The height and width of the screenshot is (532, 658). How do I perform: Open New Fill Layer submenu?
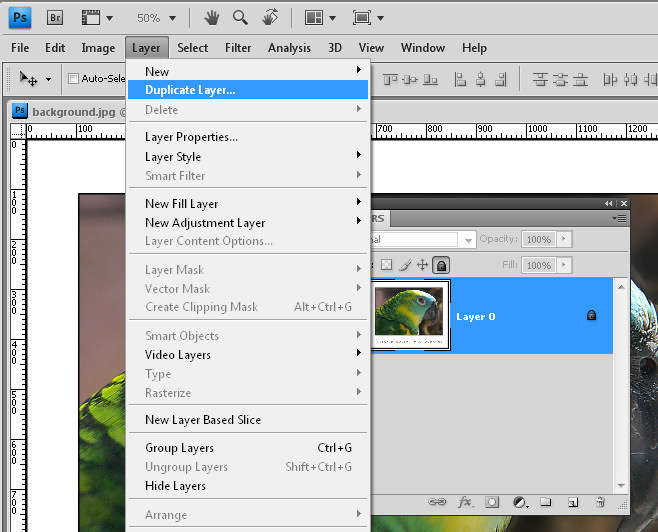(x=248, y=203)
